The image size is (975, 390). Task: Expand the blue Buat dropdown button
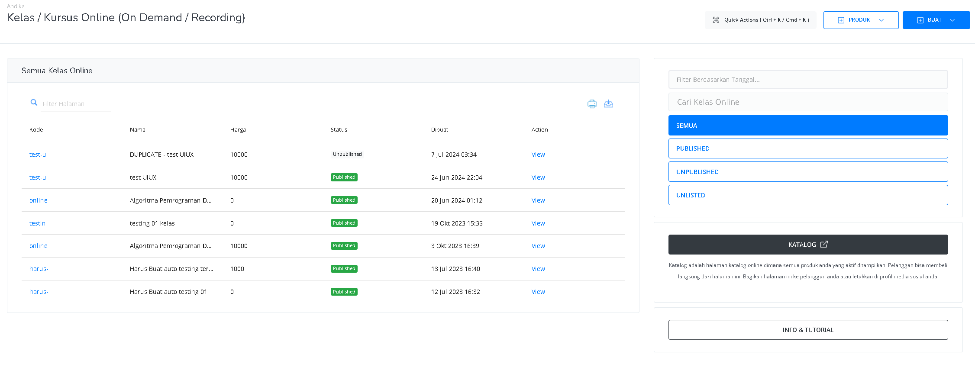pos(936,20)
